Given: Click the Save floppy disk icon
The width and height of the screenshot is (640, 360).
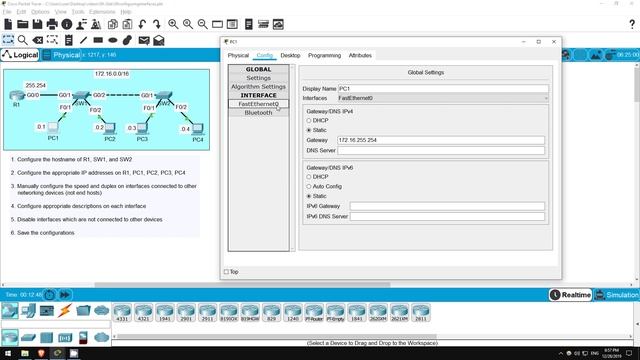Looking at the screenshot, I should pos(37,24).
